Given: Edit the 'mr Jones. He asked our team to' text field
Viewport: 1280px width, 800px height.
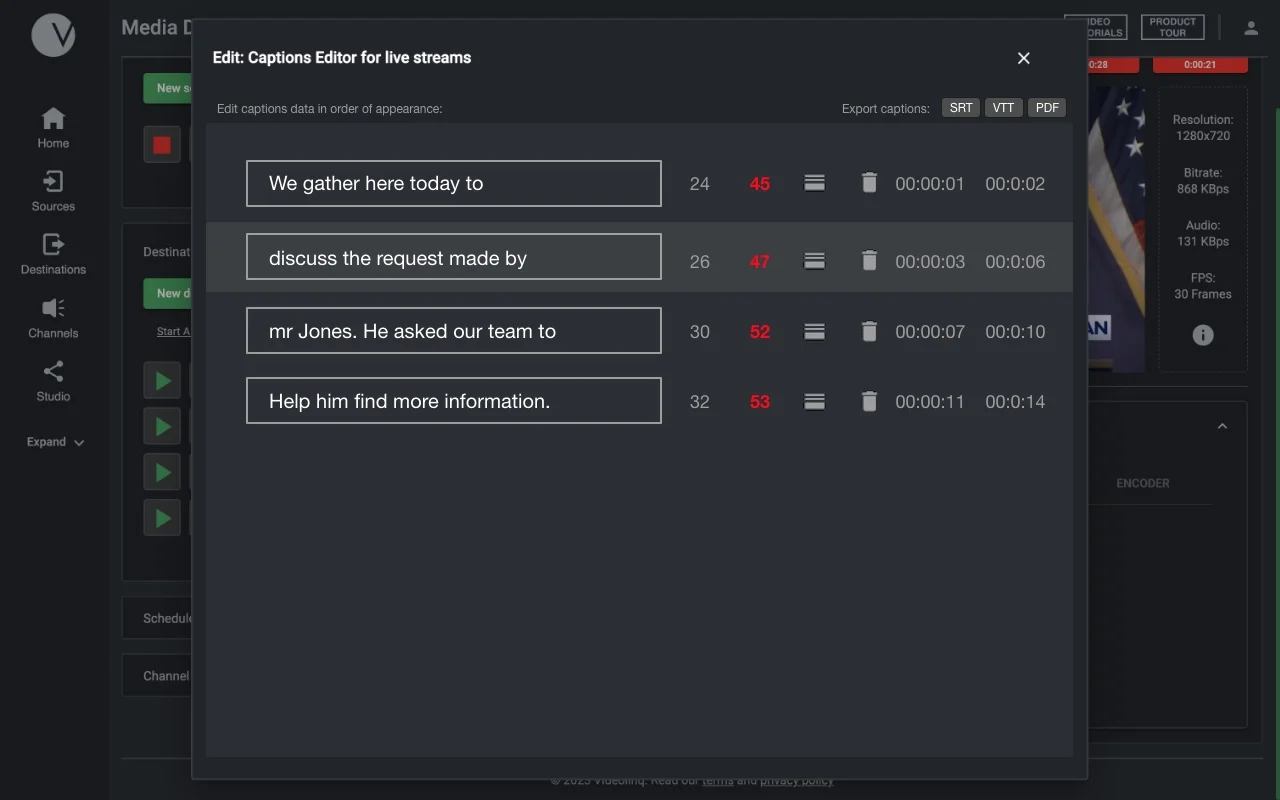Looking at the screenshot, I should click(453, 331).
